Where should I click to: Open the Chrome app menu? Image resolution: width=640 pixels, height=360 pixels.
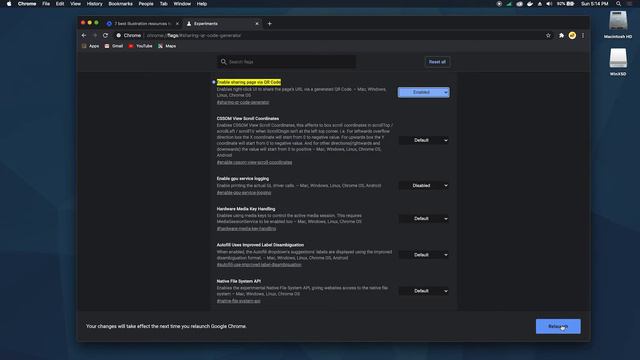coord(27,4)
